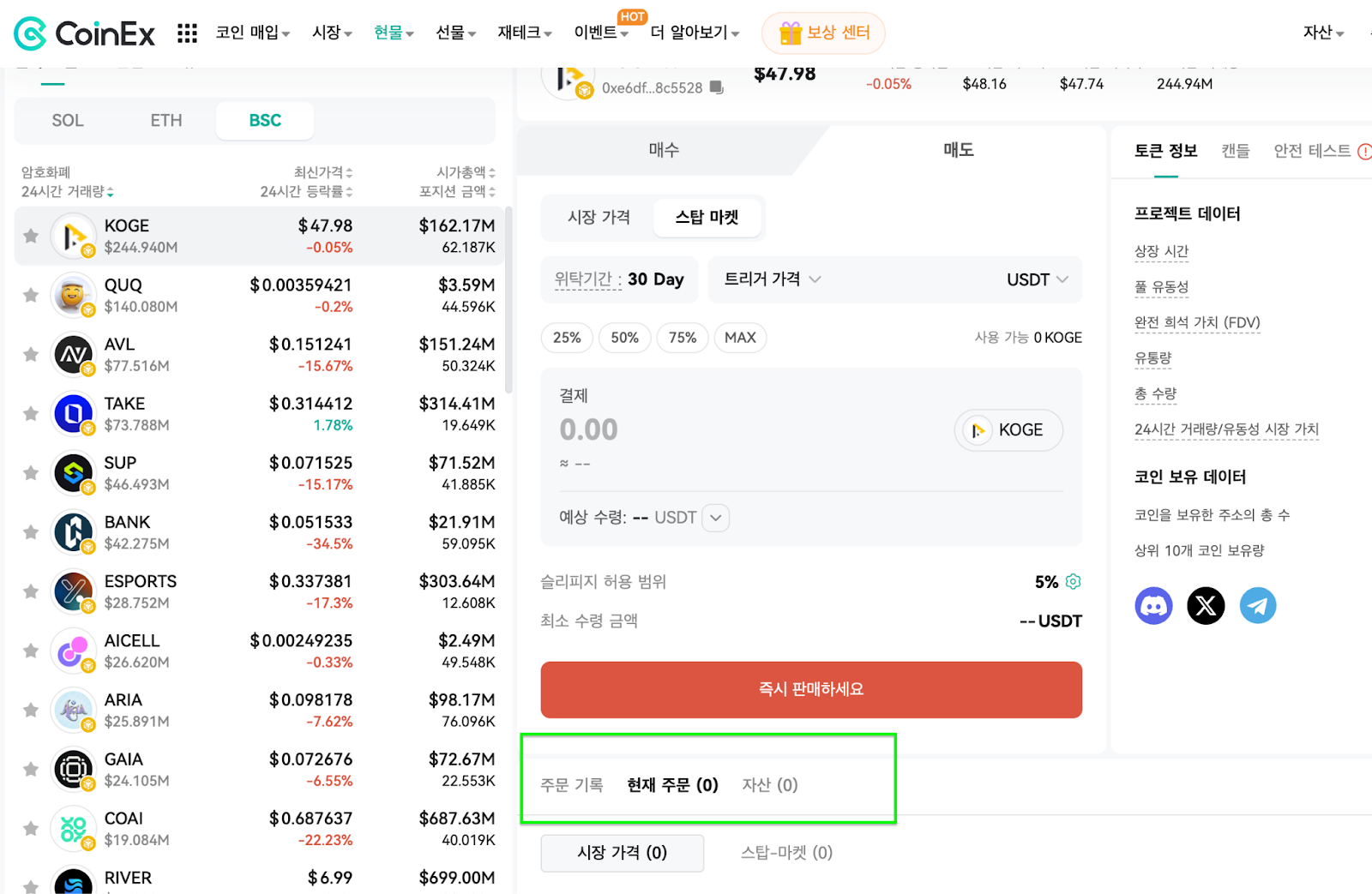This screenshot has width=1372, height=894.
Task: Open the 캔들 tab in token info panel
Action: pos(1235,151)
